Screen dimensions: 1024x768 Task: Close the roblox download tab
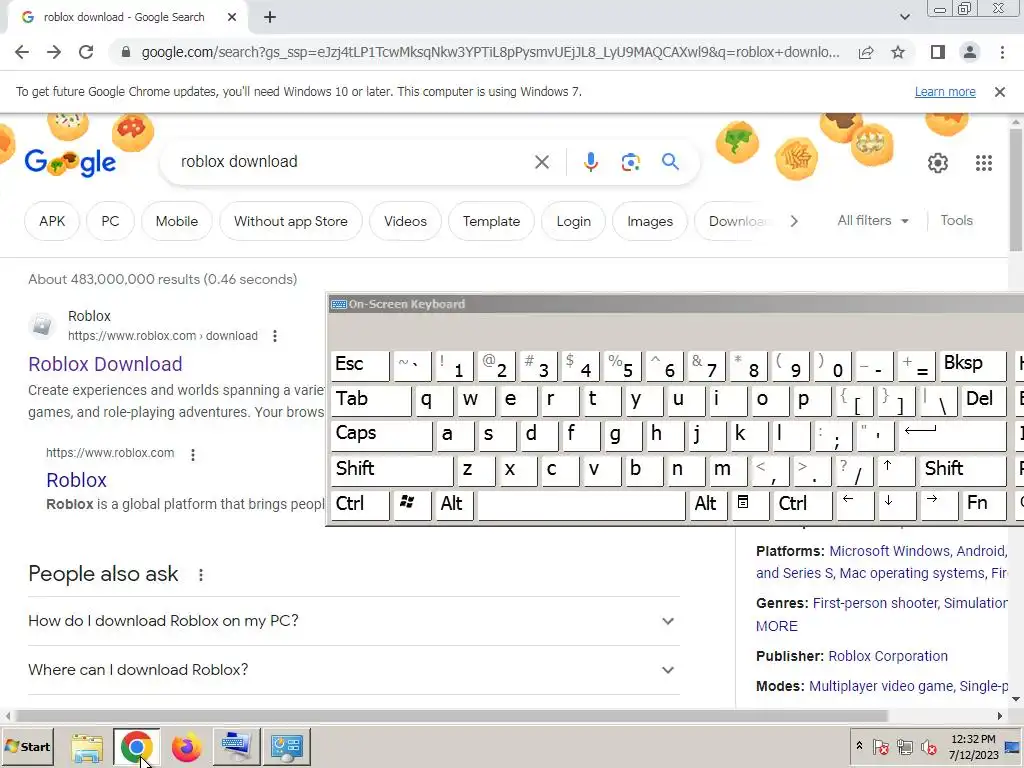click(232, 18)
